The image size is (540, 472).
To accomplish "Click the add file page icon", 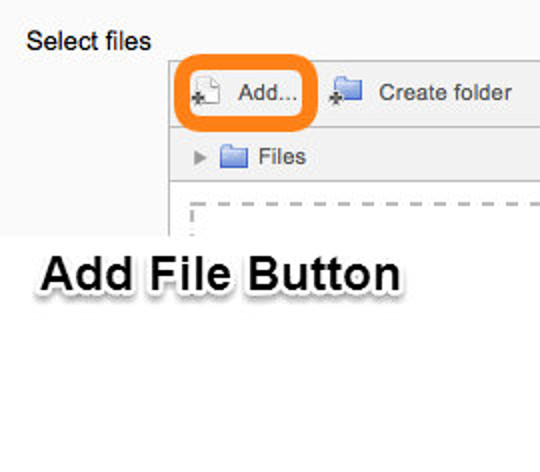I will pyautogui.click(x=206, y=91).
